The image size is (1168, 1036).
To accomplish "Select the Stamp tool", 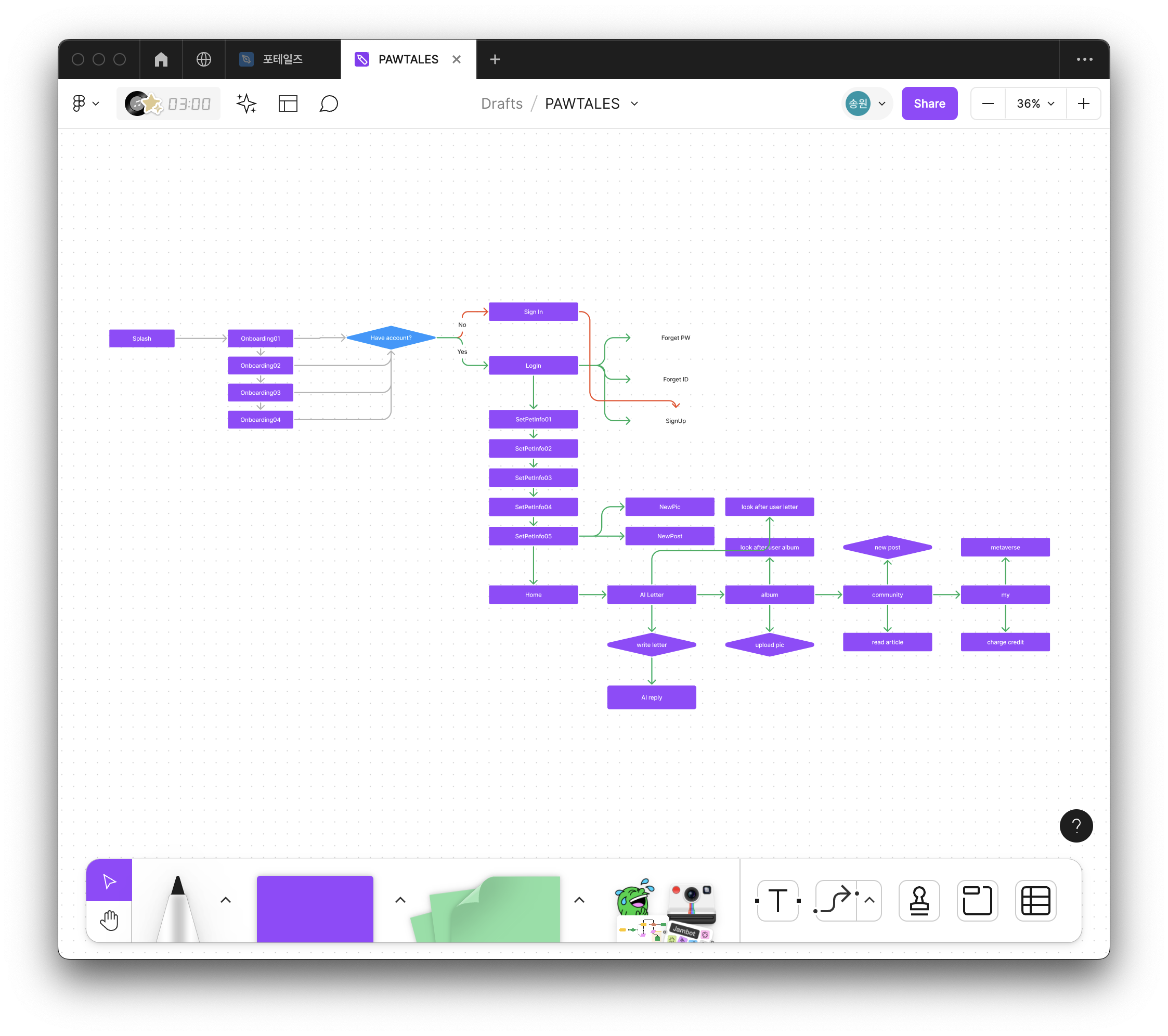I will pyautogui.click(x=919, y=901).
